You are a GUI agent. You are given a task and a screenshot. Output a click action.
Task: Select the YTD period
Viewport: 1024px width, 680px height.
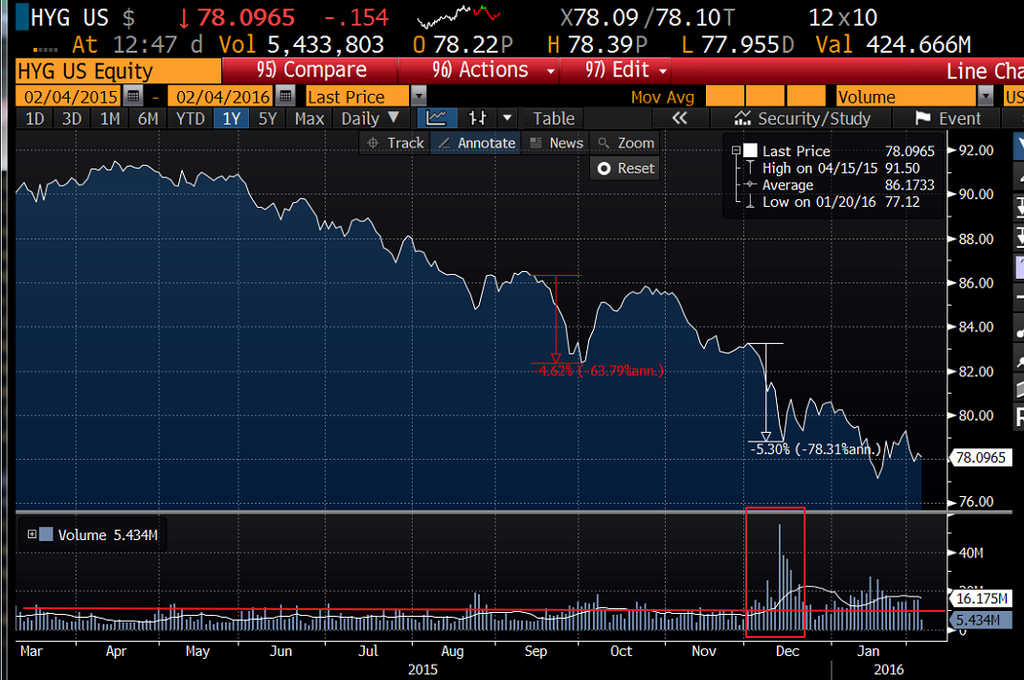(190, 118)
